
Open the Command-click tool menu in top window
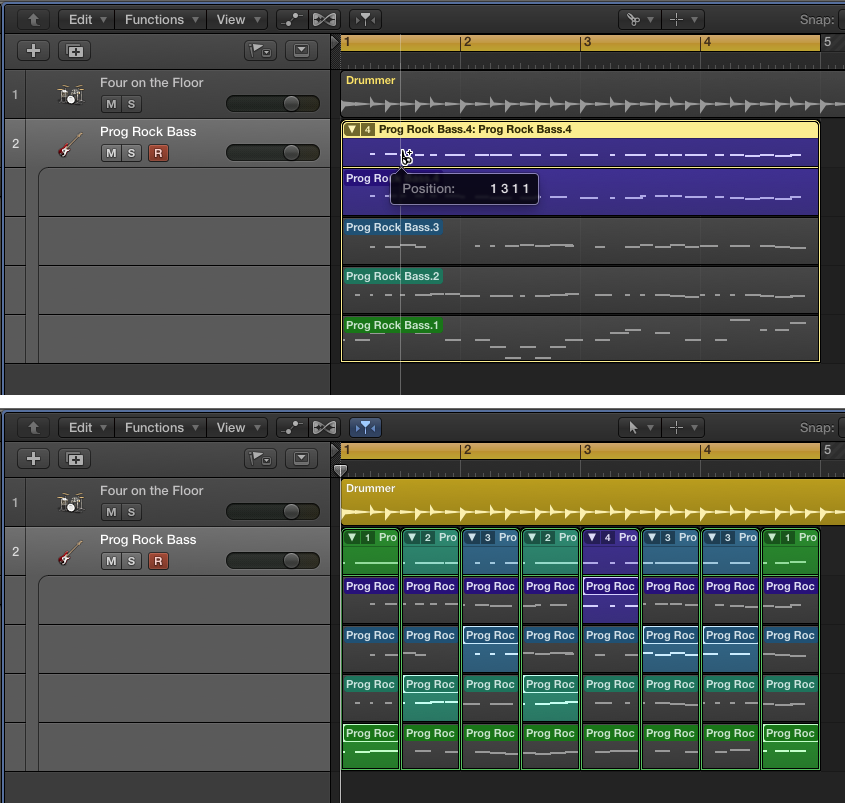[683, 20]
